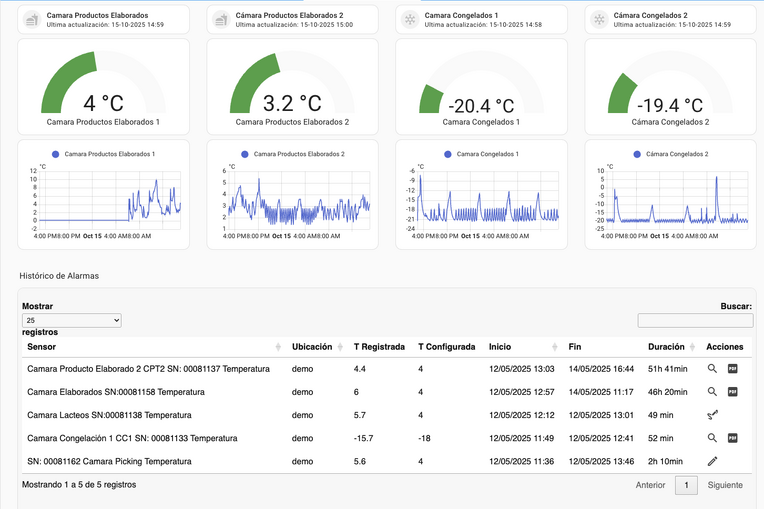The height and width of the screenshot is (509, 764).
Task: Download PDF for Camara Producto Elaborado 2 alarm
Action: point(732,369)
